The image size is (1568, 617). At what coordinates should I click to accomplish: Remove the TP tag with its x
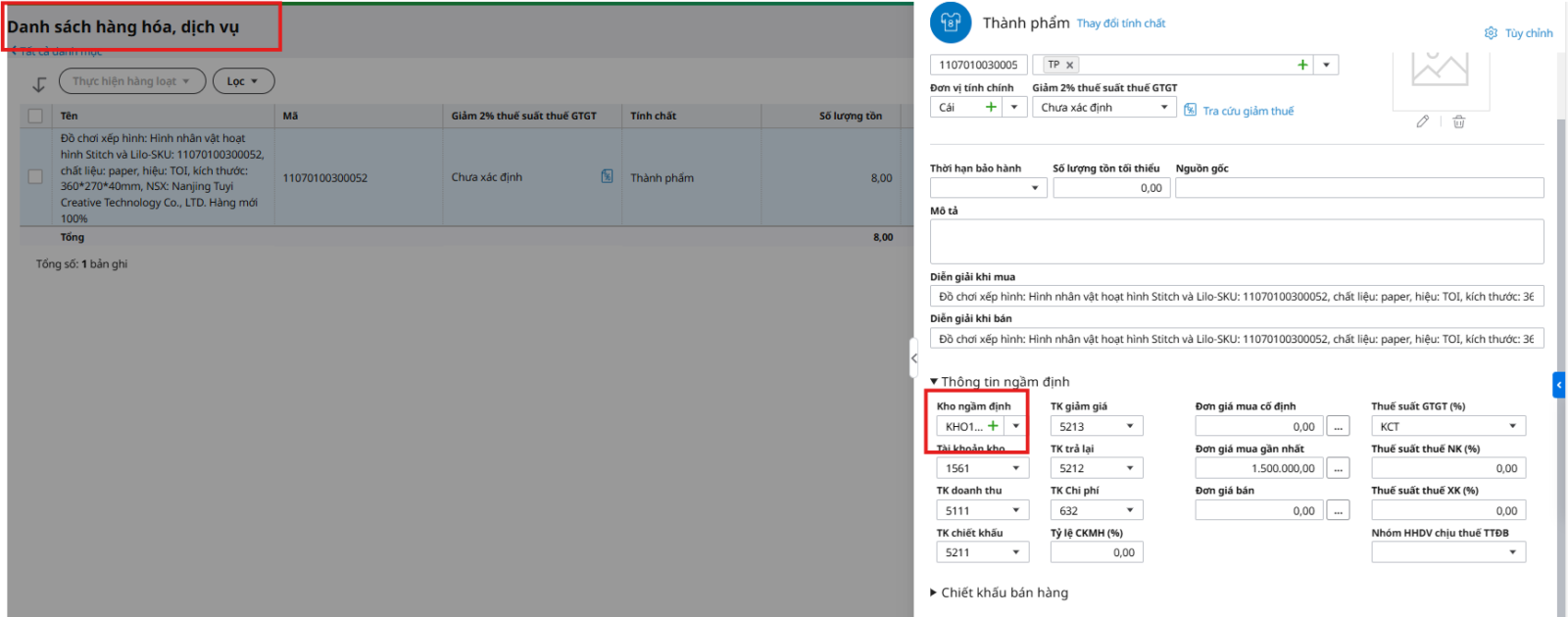tap(1070, 66)
